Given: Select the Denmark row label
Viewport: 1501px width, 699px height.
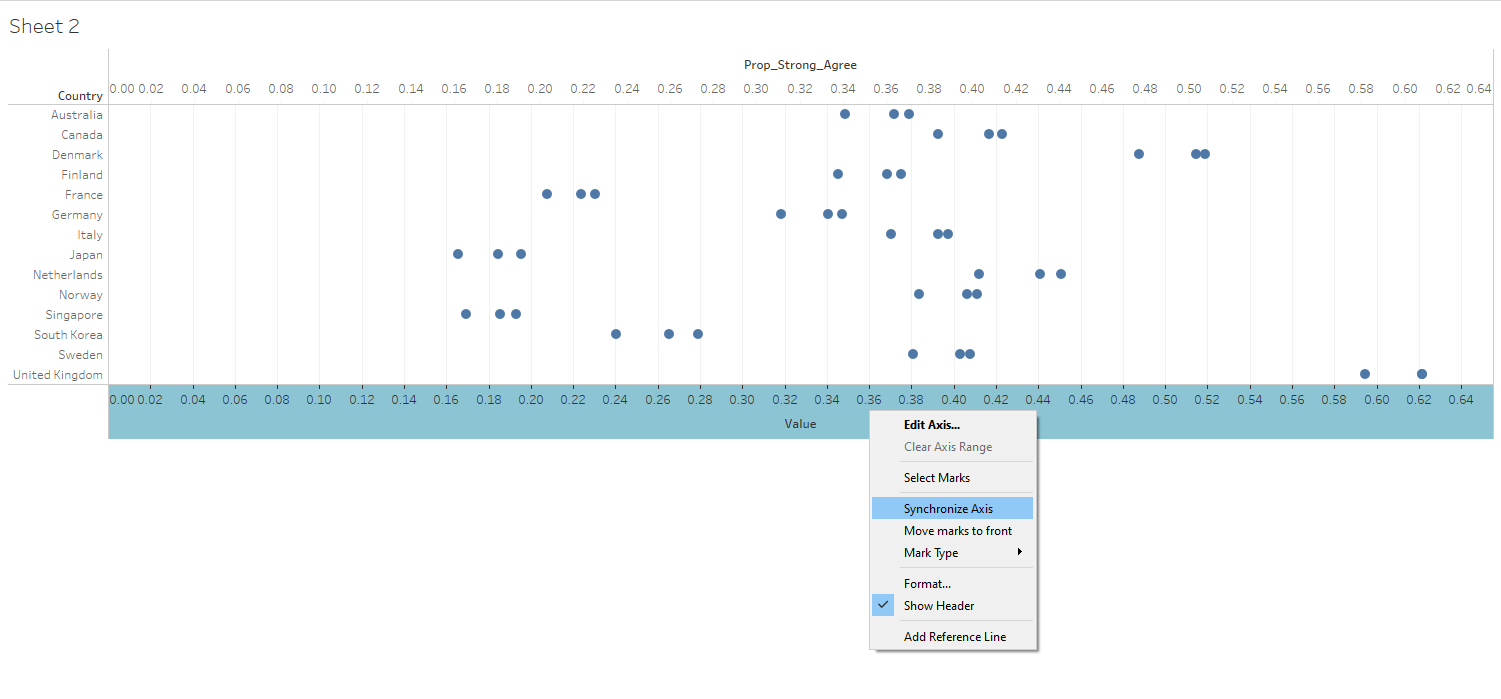Looking at the screenshot, I should (x=77, y=155).
